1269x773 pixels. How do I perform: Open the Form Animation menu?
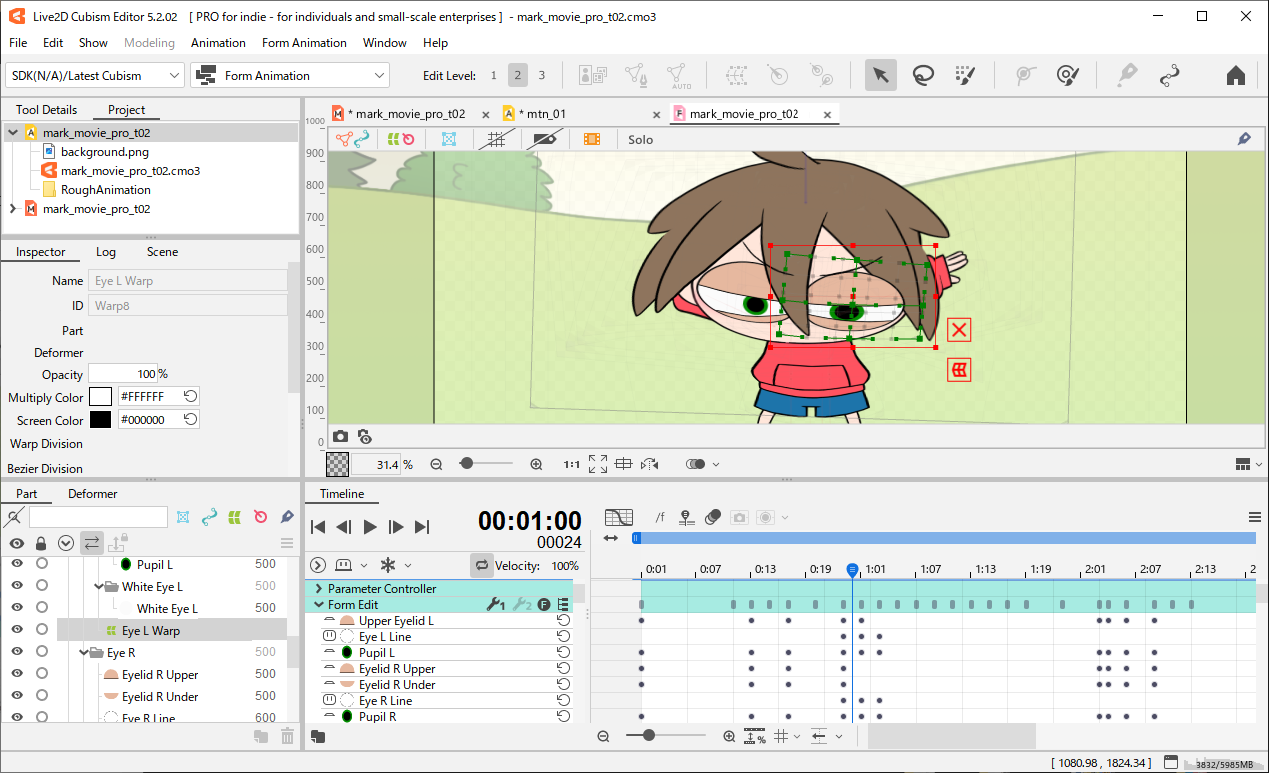point(304,43)
